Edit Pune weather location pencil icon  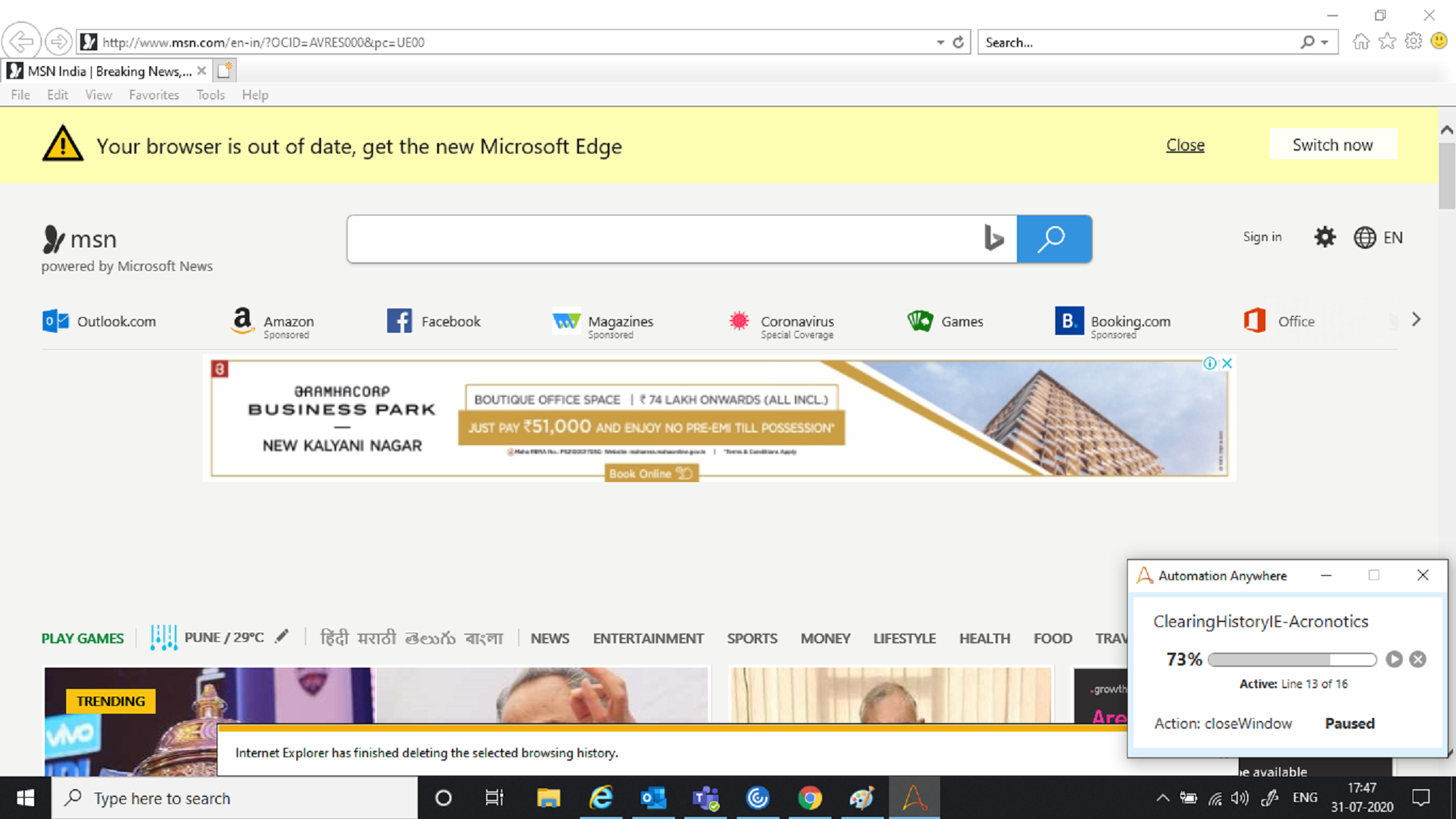pos(282,636)
